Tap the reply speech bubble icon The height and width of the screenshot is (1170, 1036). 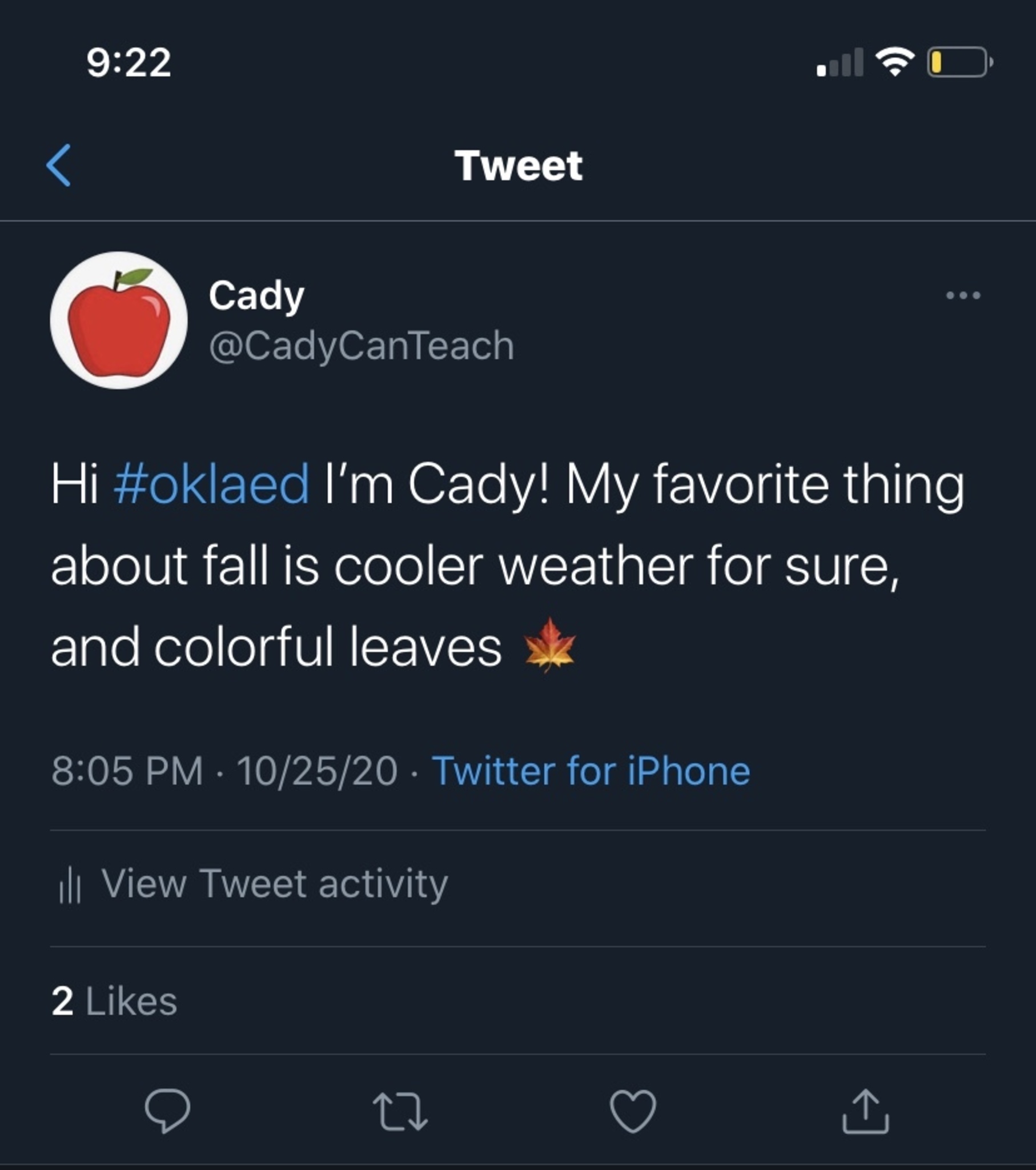[x=167, y=1110]
